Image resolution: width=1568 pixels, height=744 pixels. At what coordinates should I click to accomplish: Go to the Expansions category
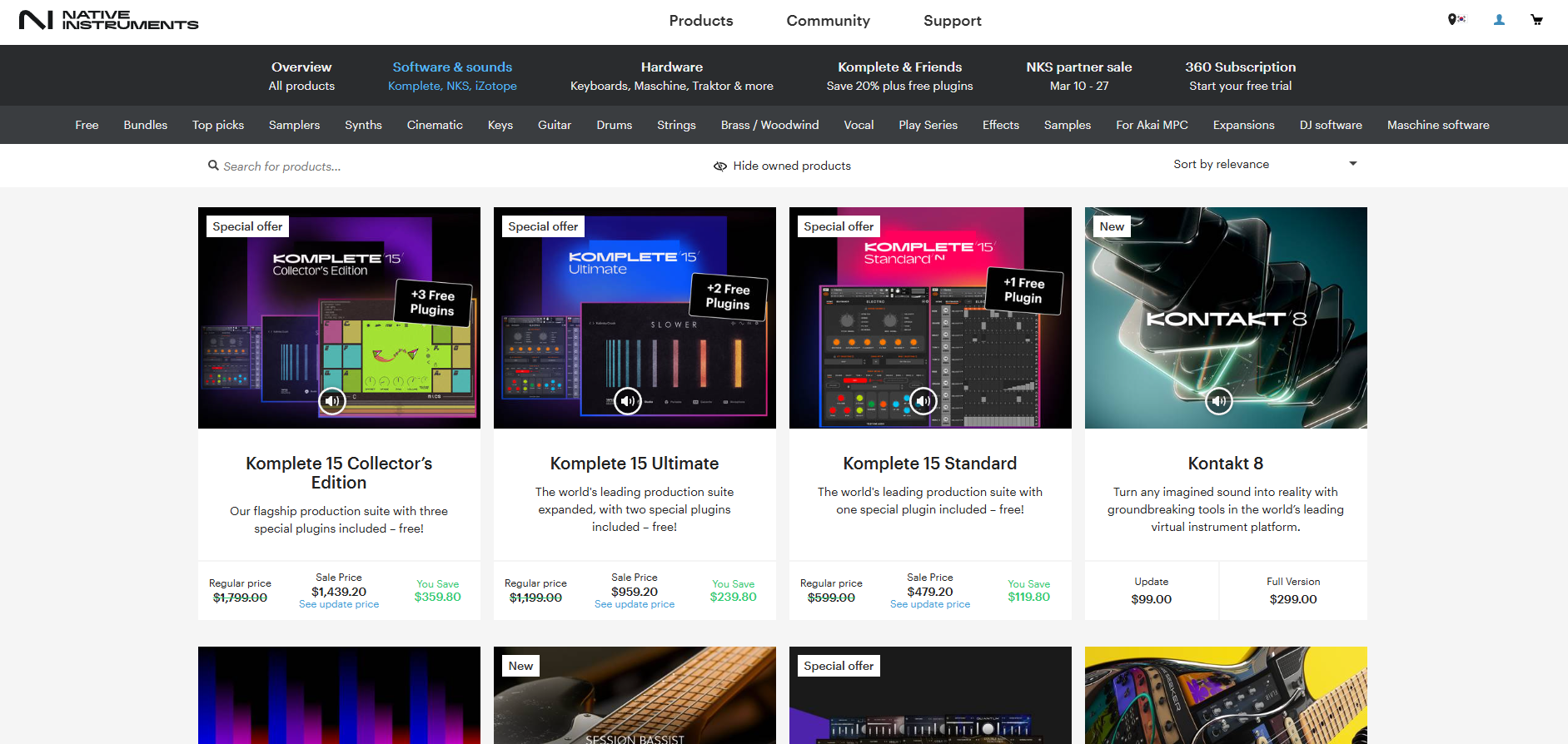pos(1244,125)
